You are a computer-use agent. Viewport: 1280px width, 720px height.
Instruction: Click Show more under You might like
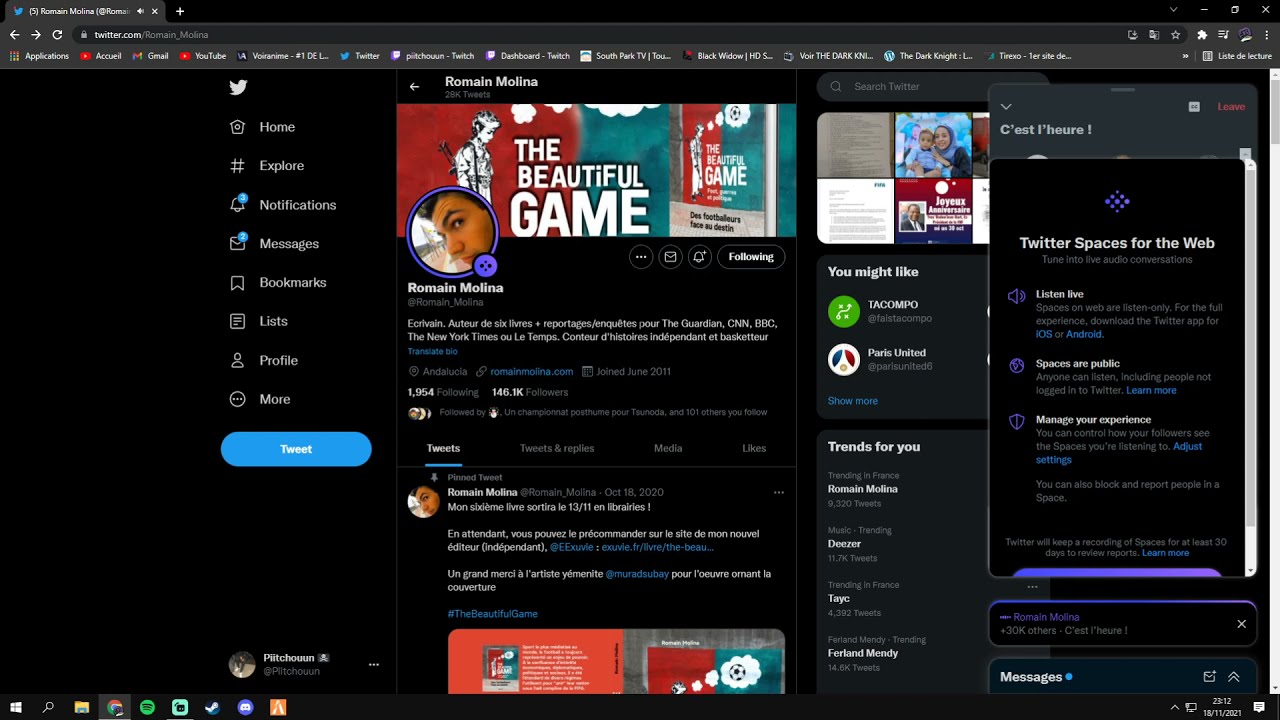click(853, 401)
